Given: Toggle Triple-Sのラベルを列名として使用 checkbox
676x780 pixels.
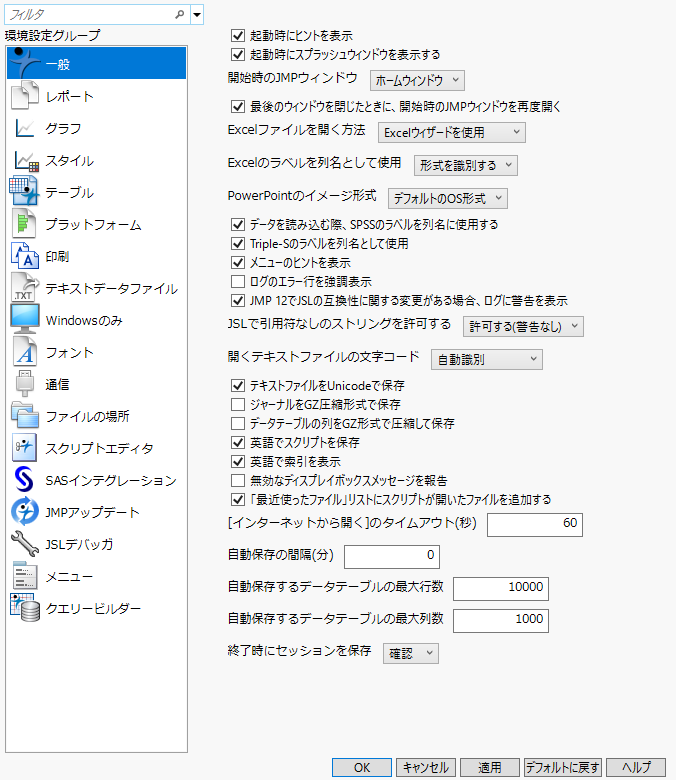Looking at the screenshot, I should tap(238, 243).
